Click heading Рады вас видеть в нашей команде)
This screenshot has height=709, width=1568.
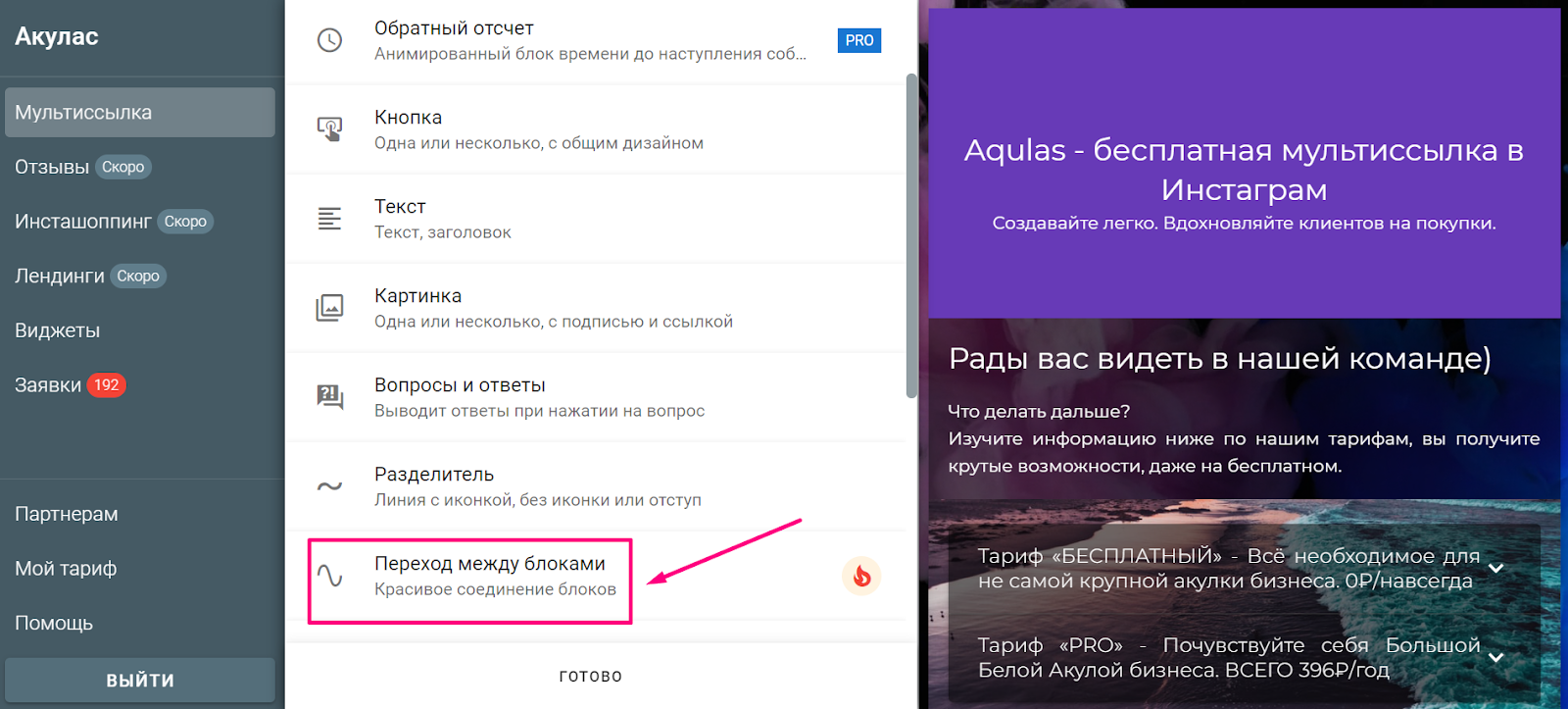(1219, 359)
